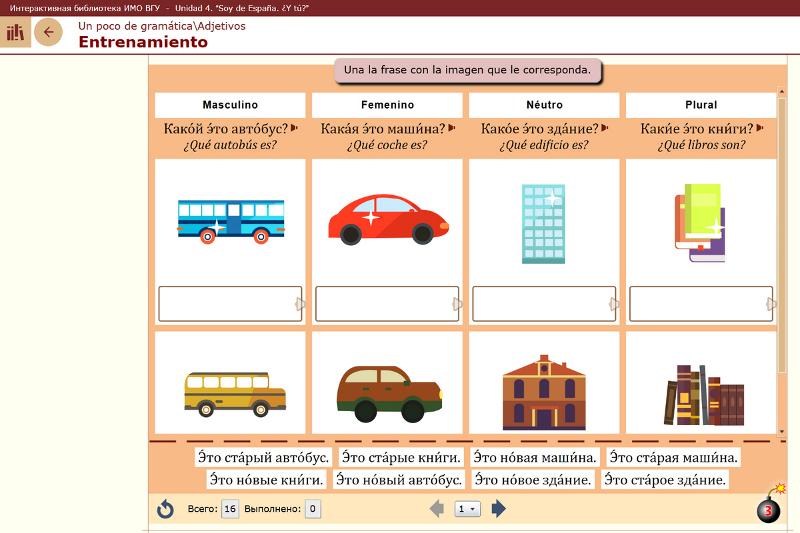This screenshot has width=800, height=533.
Task: Choose the phrase Это старые книги
Action: pos(401,458)
